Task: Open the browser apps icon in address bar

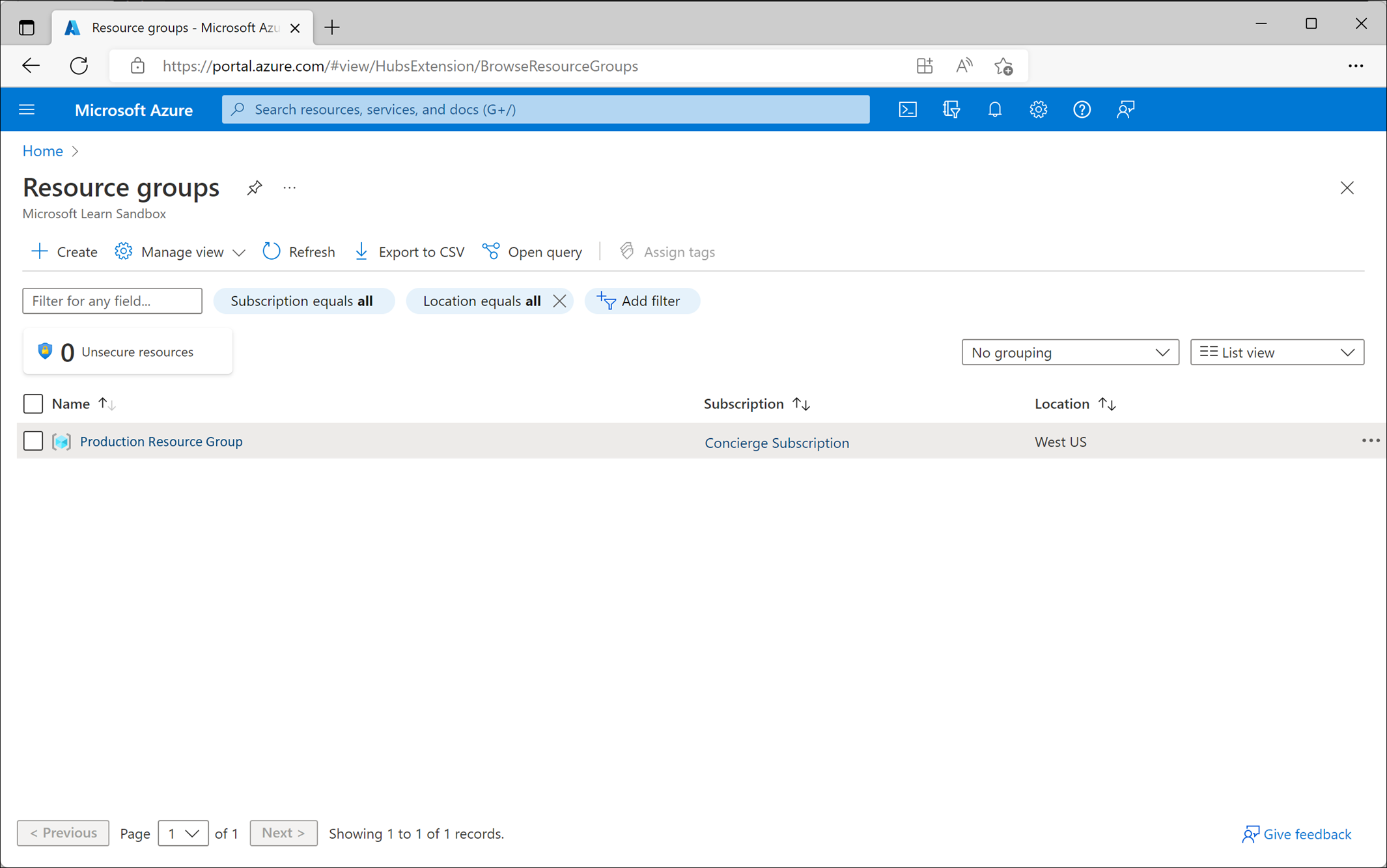Action: (x=924, y=66)
